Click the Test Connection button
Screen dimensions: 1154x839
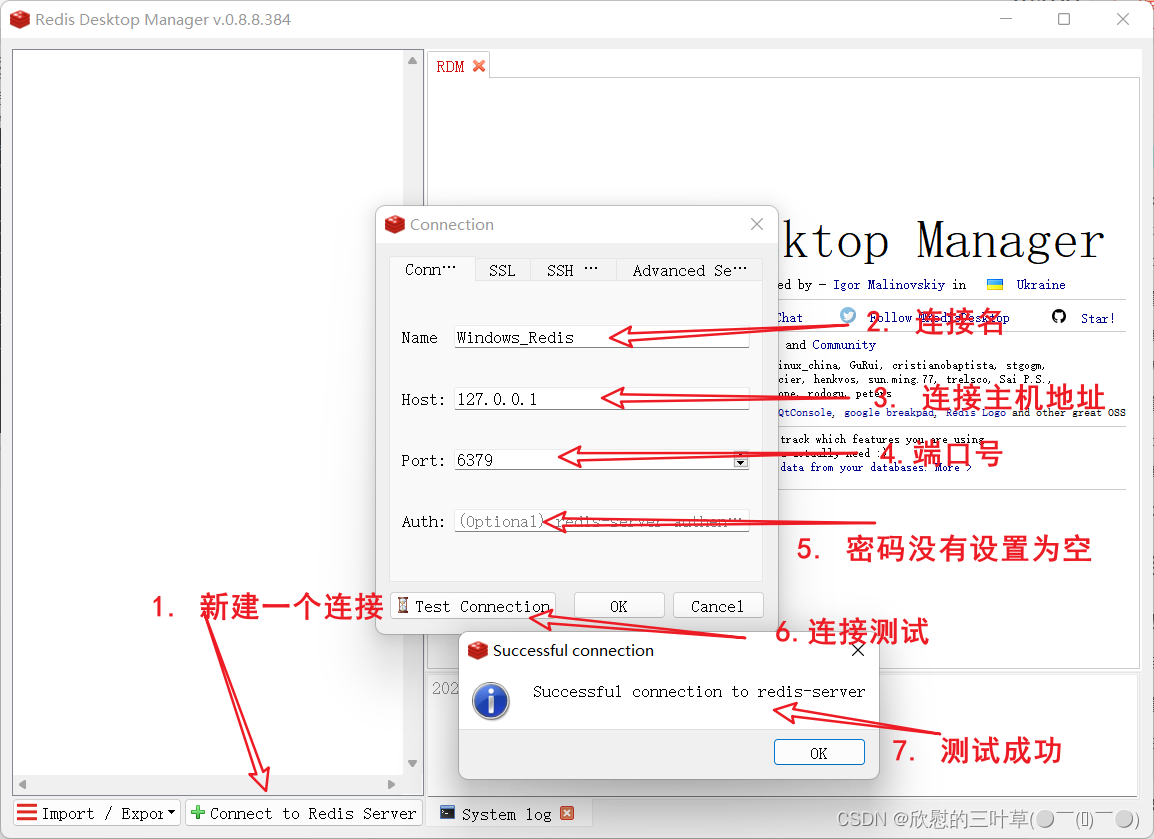[x=473, y=606]
